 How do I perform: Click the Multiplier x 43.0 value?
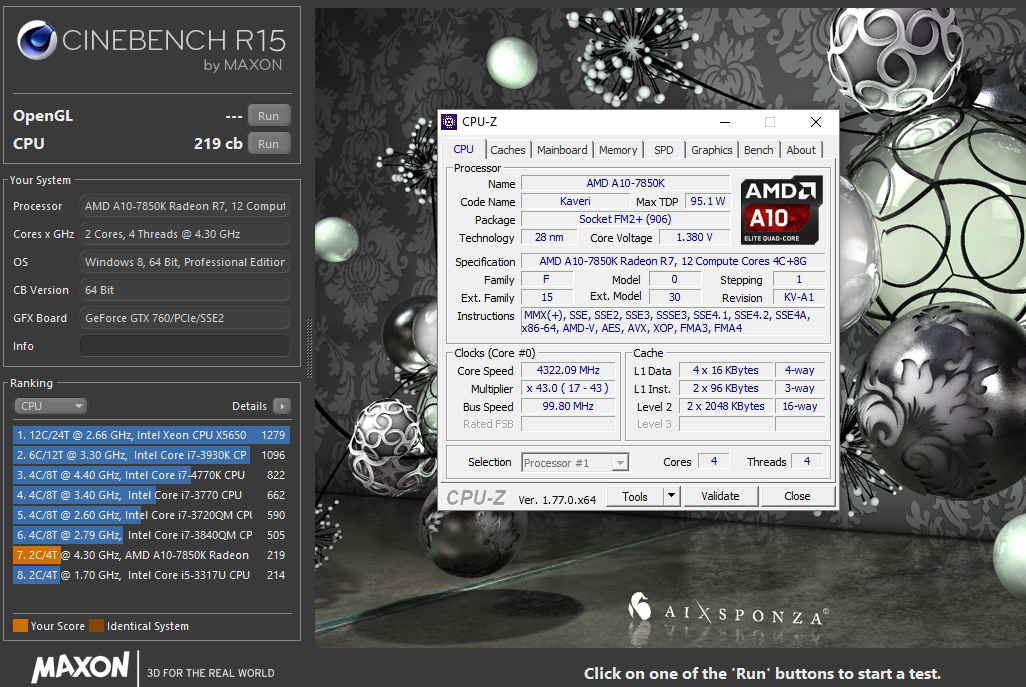(568, 388)
